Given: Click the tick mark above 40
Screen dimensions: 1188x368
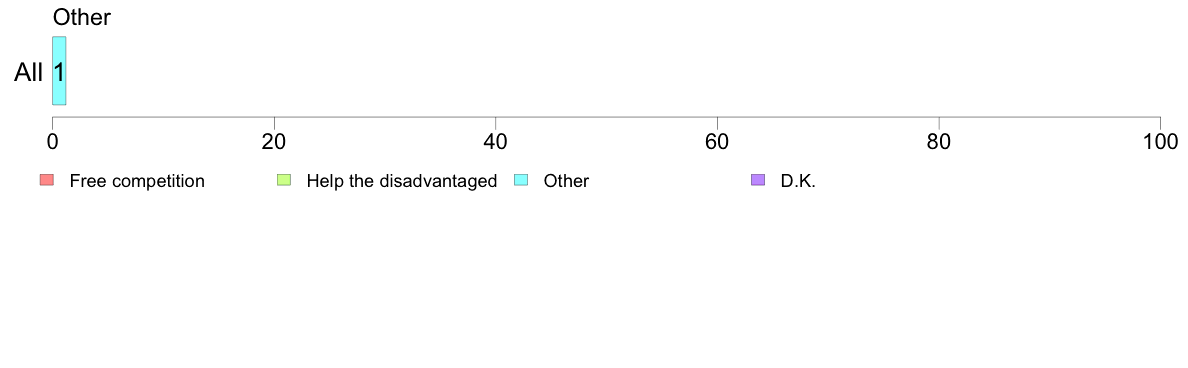Looking at the screenshot, I should click(x=496, y=122).
